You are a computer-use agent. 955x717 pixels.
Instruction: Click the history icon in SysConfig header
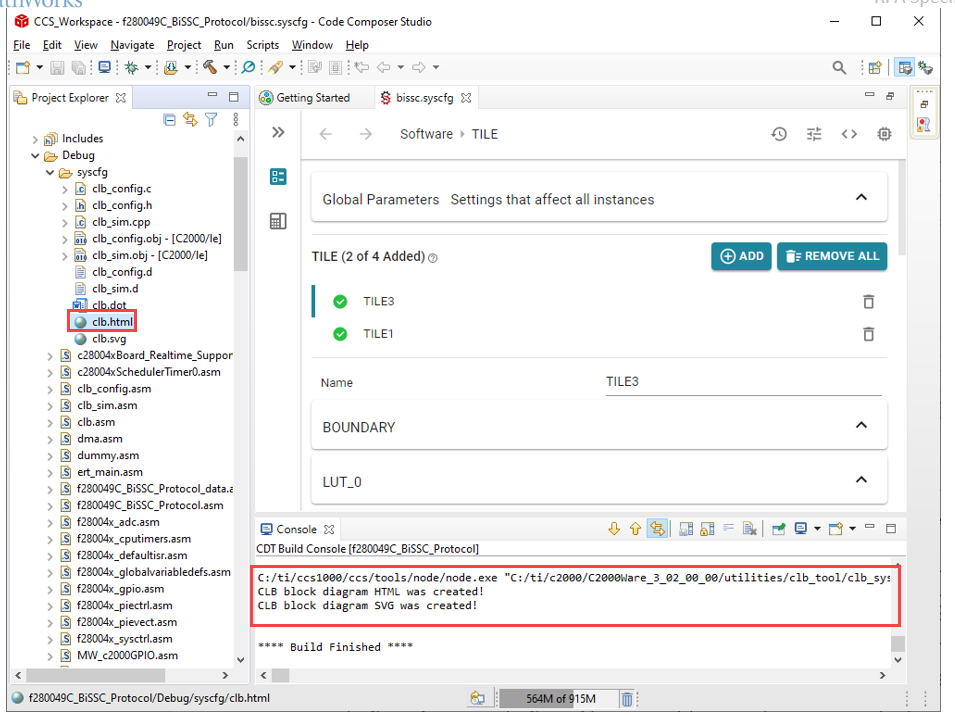pos(779,134)
